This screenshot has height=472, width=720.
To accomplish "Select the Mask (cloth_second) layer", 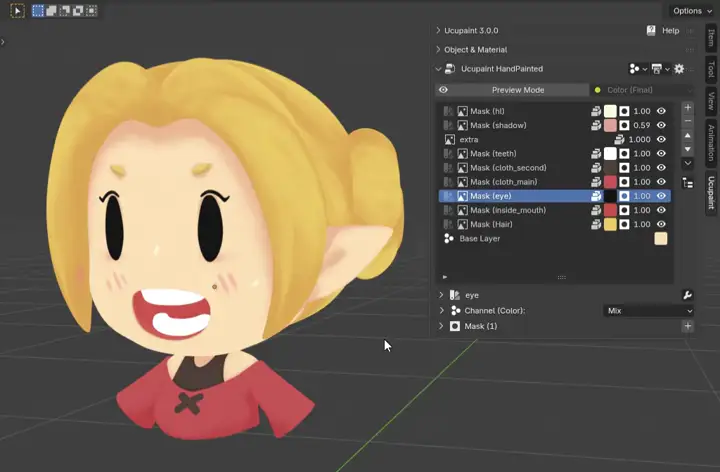I will point(555,168).
